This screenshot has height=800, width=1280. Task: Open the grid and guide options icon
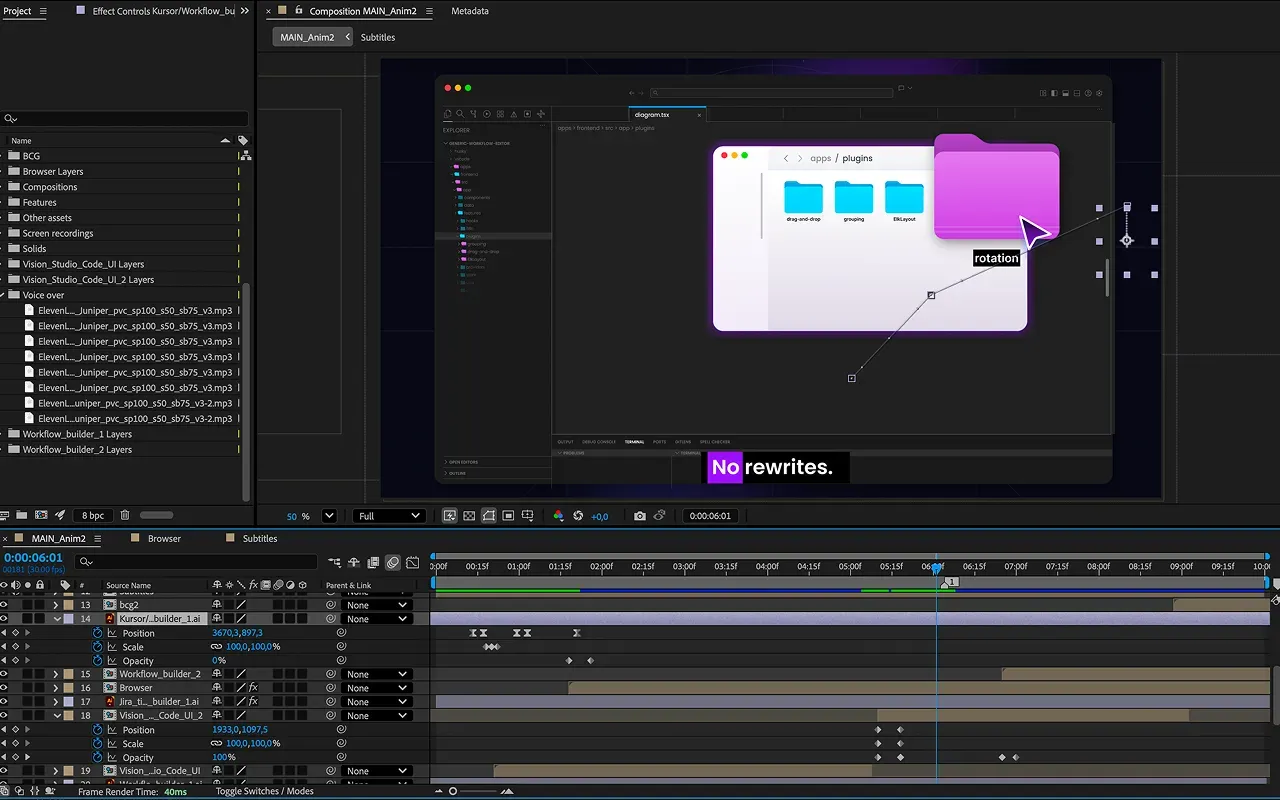(x=528, y=516)
